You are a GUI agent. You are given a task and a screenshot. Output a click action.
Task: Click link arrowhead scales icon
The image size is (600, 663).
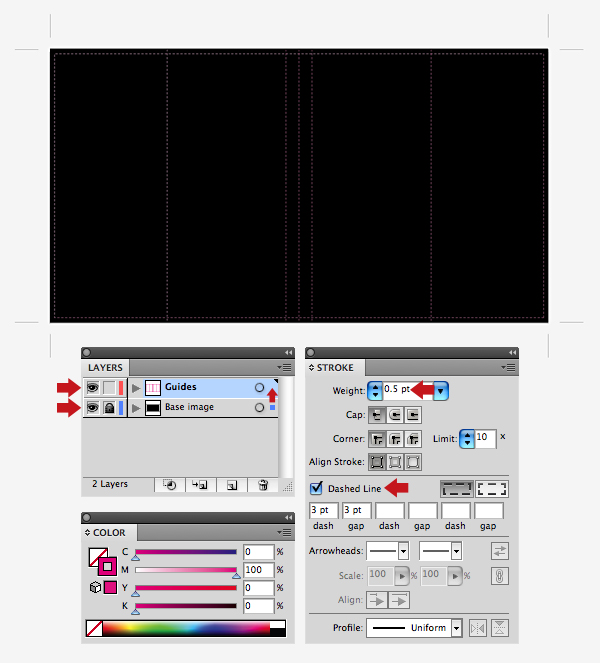click(x=499, y=576)
